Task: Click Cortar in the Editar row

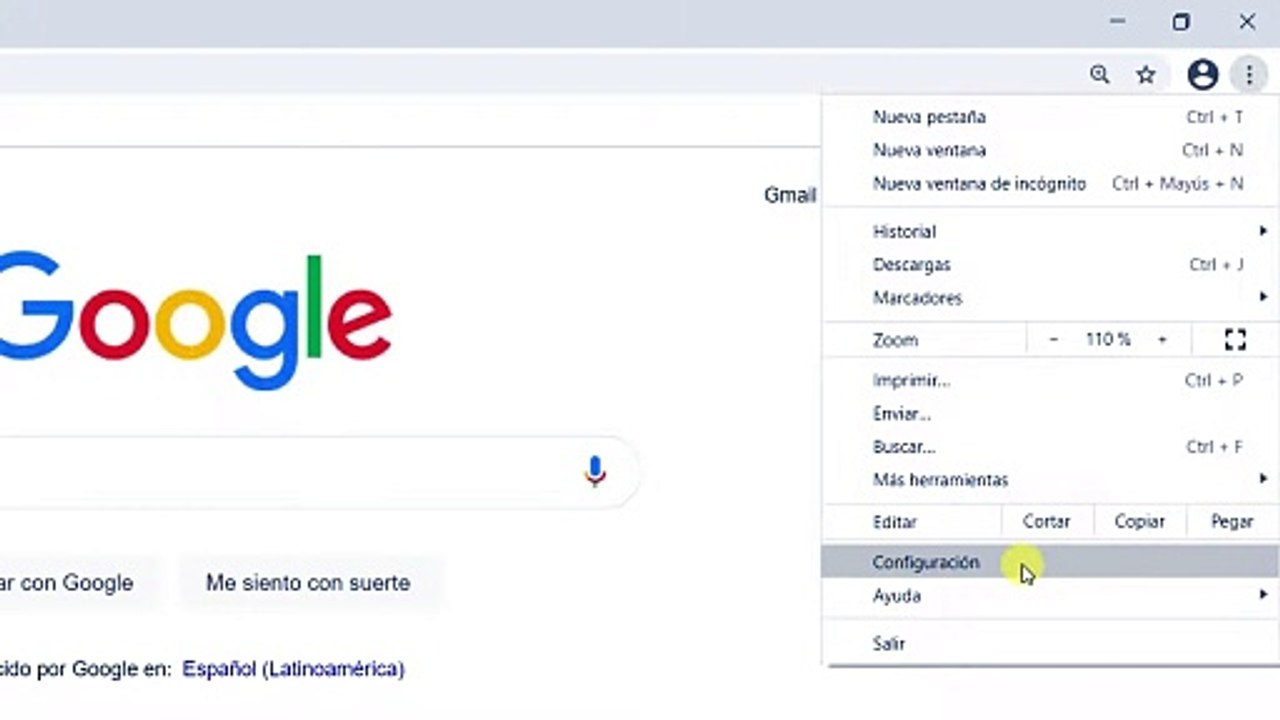Action: tap(1046, 522)
